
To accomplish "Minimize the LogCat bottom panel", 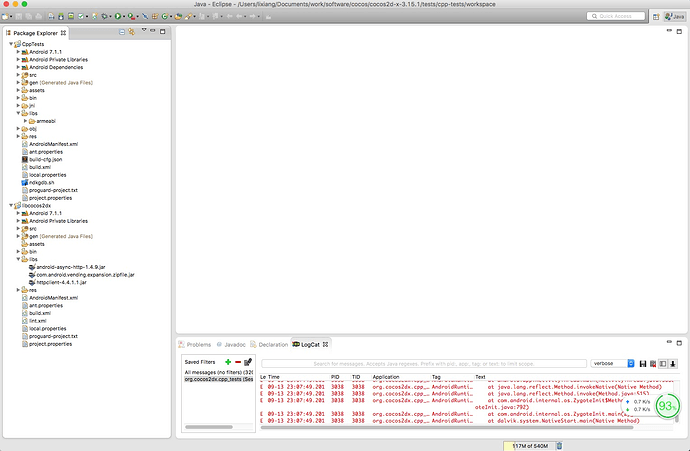I will pos(669,341).
